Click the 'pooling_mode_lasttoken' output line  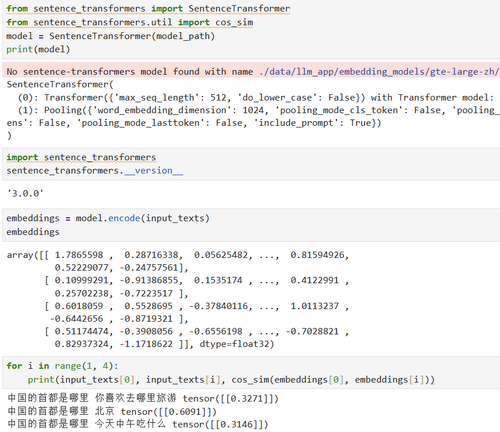click(x=194, y=123)
